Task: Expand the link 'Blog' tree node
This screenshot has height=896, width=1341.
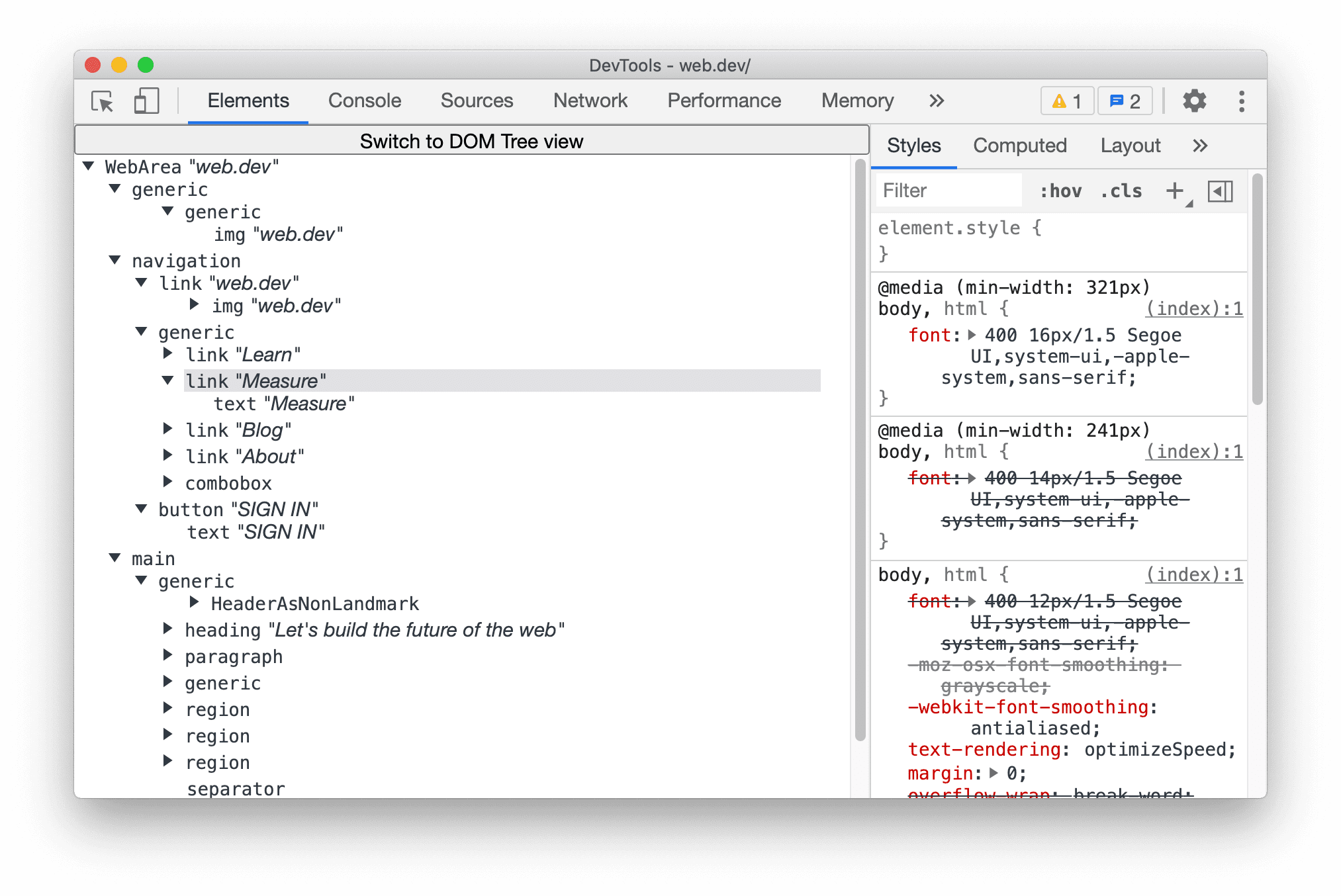Action: pos(172,430)
